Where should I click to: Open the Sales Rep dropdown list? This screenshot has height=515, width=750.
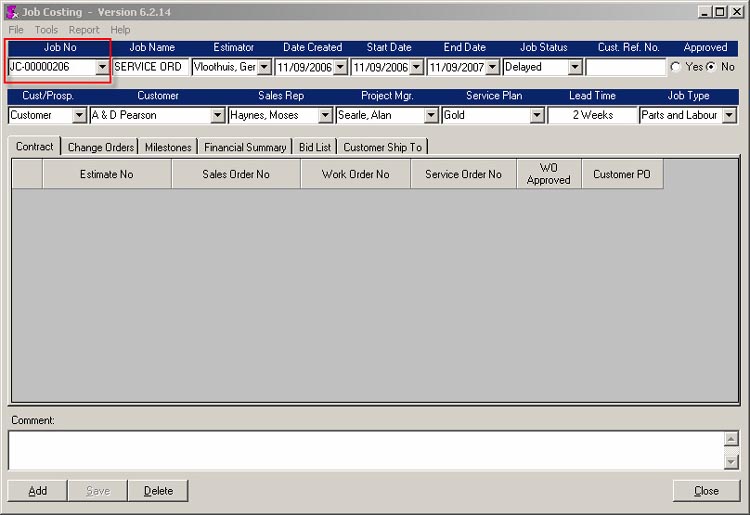pyautogui.click(x=325, y=115)
